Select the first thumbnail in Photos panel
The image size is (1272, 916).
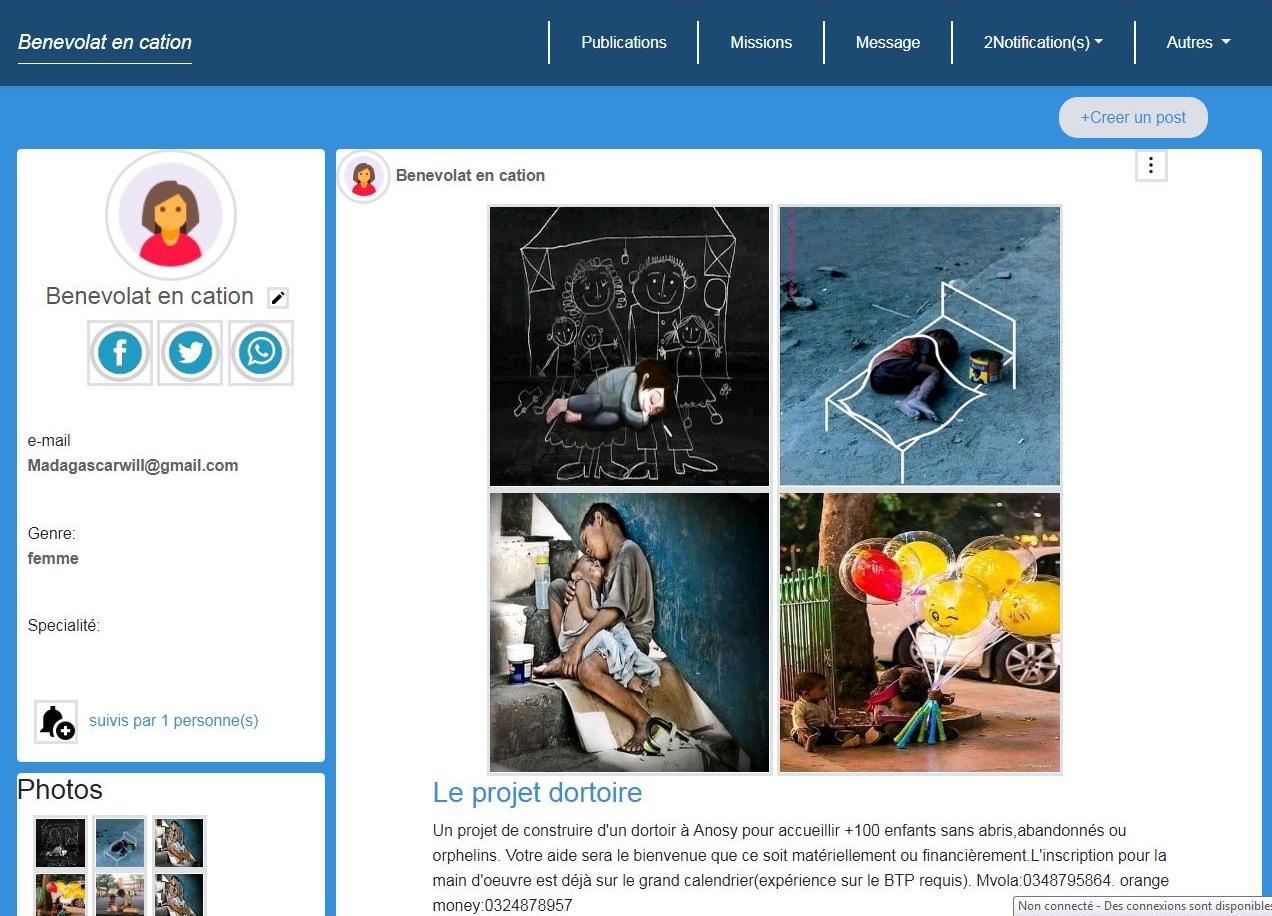point(60,842)
